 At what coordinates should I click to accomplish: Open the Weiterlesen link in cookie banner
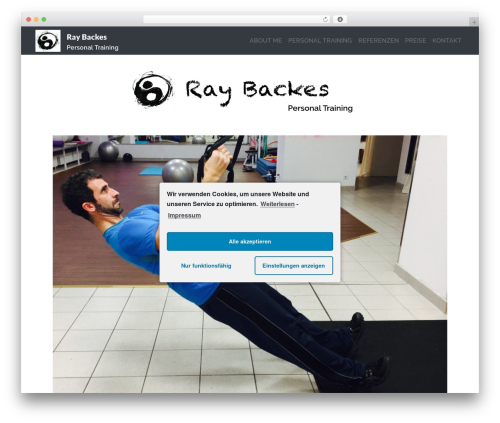tap(277, 204)
